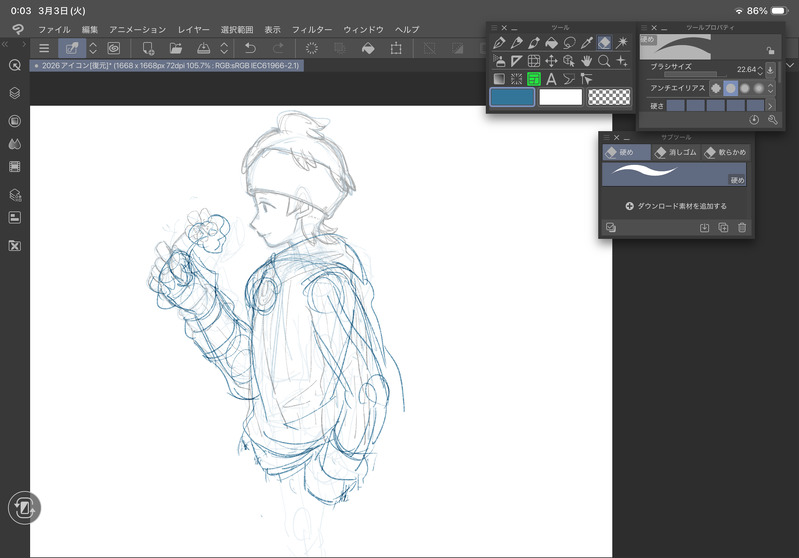Select the Text tool
The height and width of the screenshot is (558, 799).
551,79
